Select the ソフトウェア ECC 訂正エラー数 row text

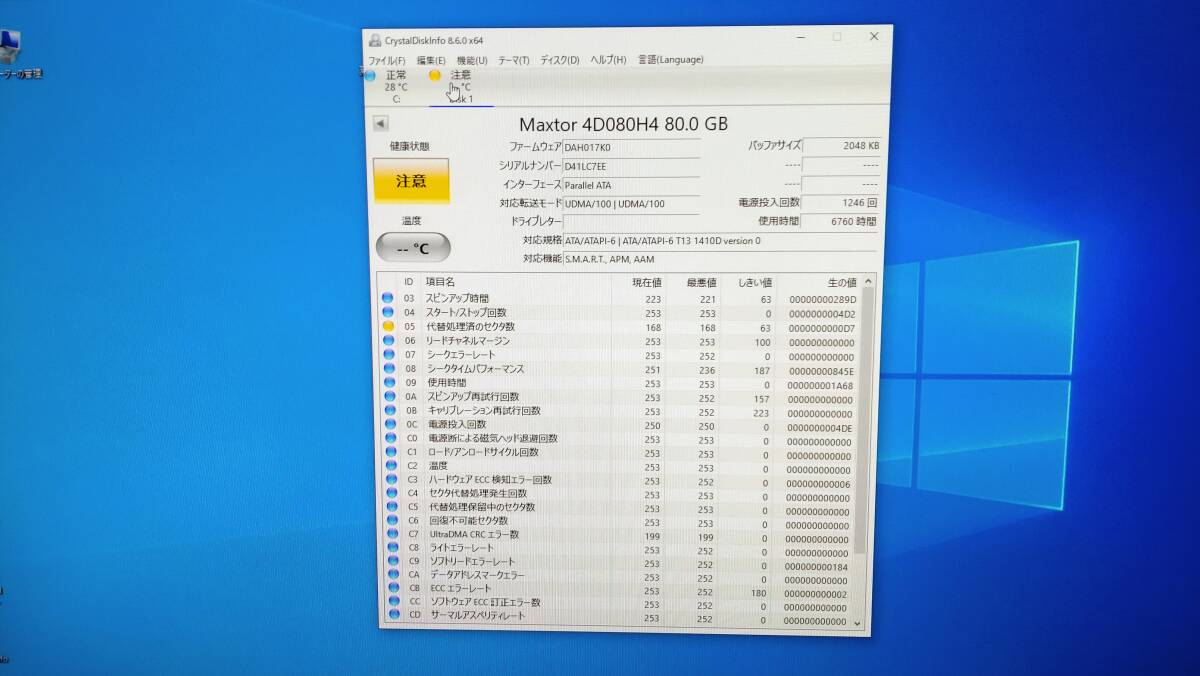coord(485,603)
